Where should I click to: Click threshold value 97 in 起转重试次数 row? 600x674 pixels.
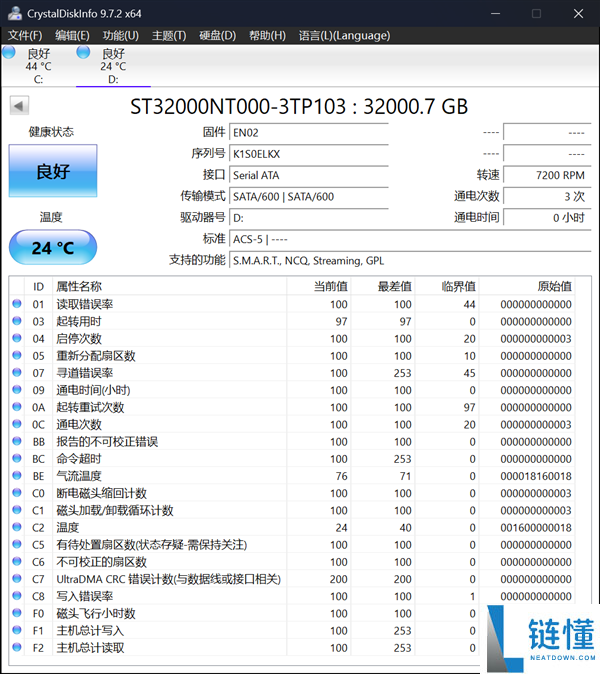(x=469, y=407)
